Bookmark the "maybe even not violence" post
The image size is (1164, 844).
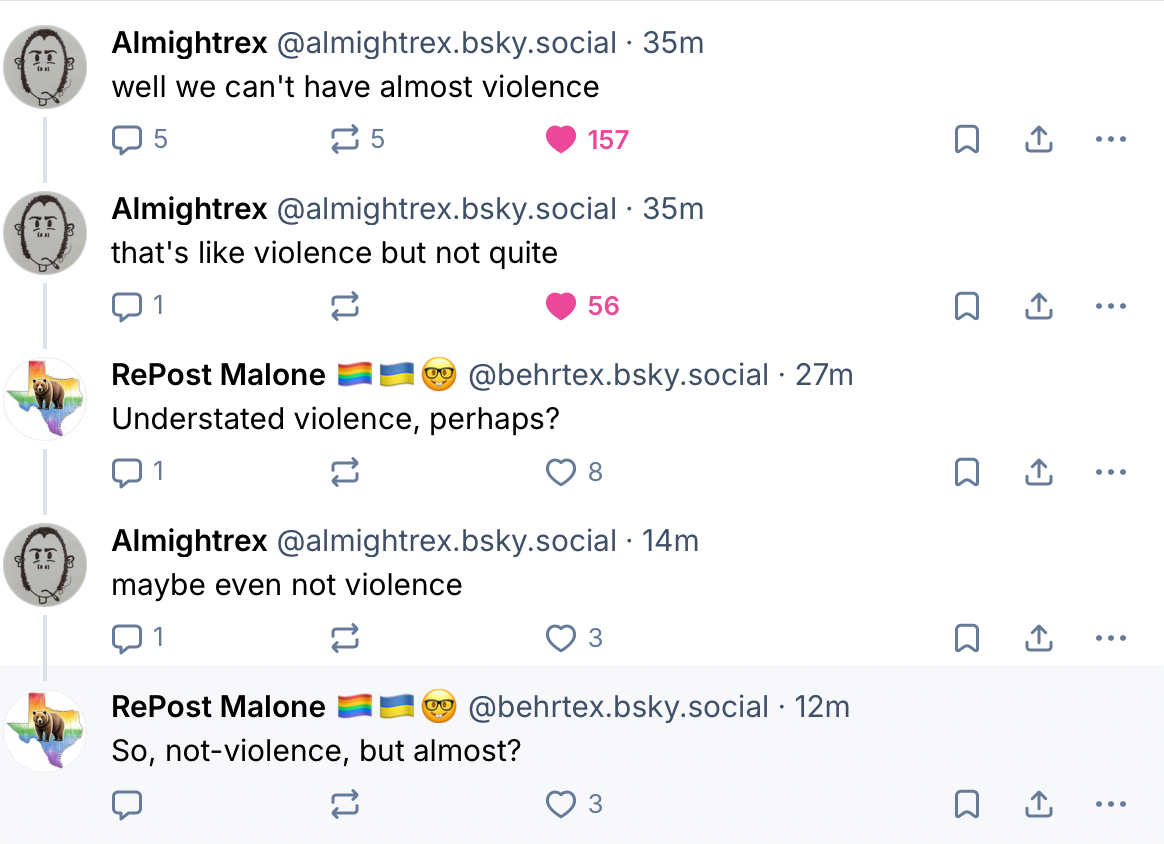pyautogui.click(x=966, y=637)
